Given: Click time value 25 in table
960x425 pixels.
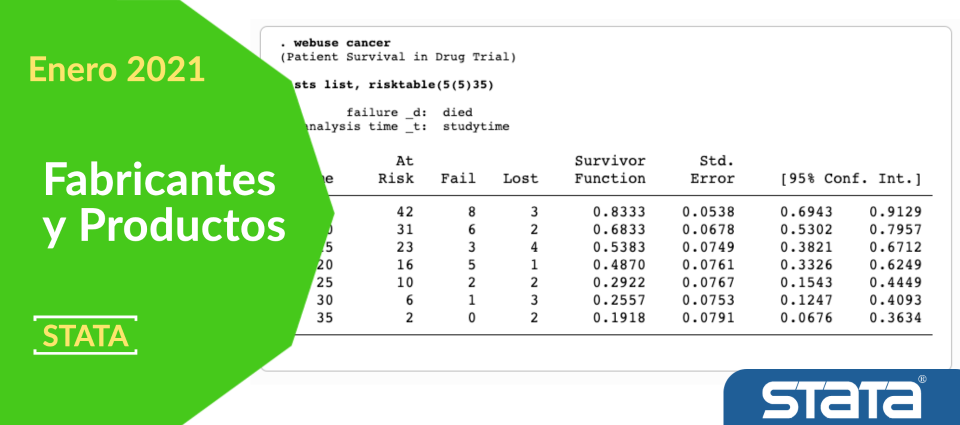Looking at the screenshot, I should [325, 283].
